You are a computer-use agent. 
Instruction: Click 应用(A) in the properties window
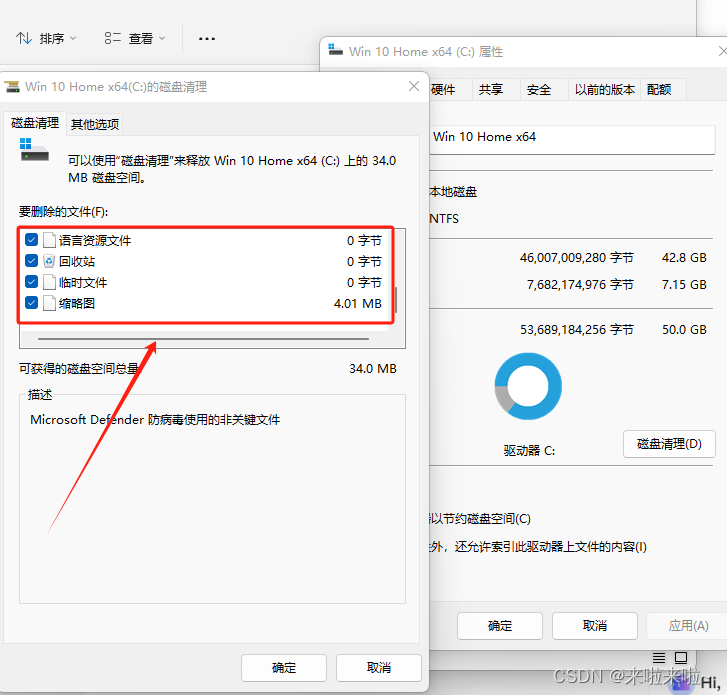(688, 626)
